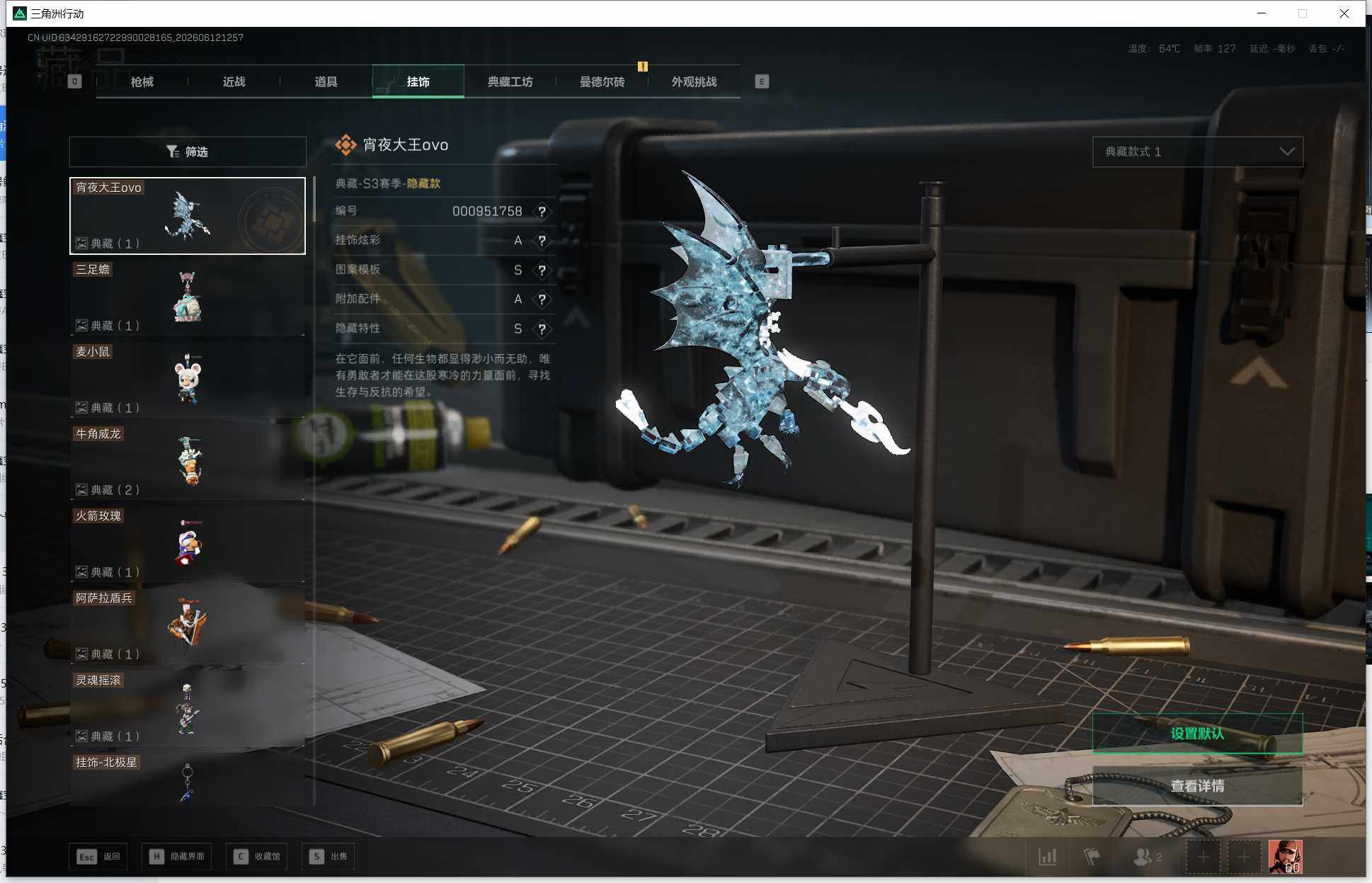Select the 三足蟾 charm in list
This screenshot has height=883, width=1372.
click(188, 297)
